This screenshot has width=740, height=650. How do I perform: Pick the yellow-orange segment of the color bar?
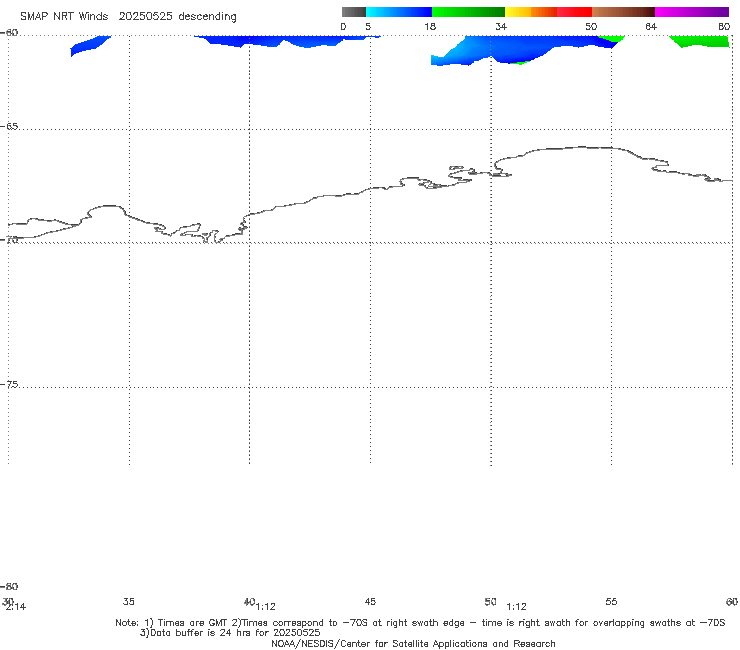coord(531,12)
